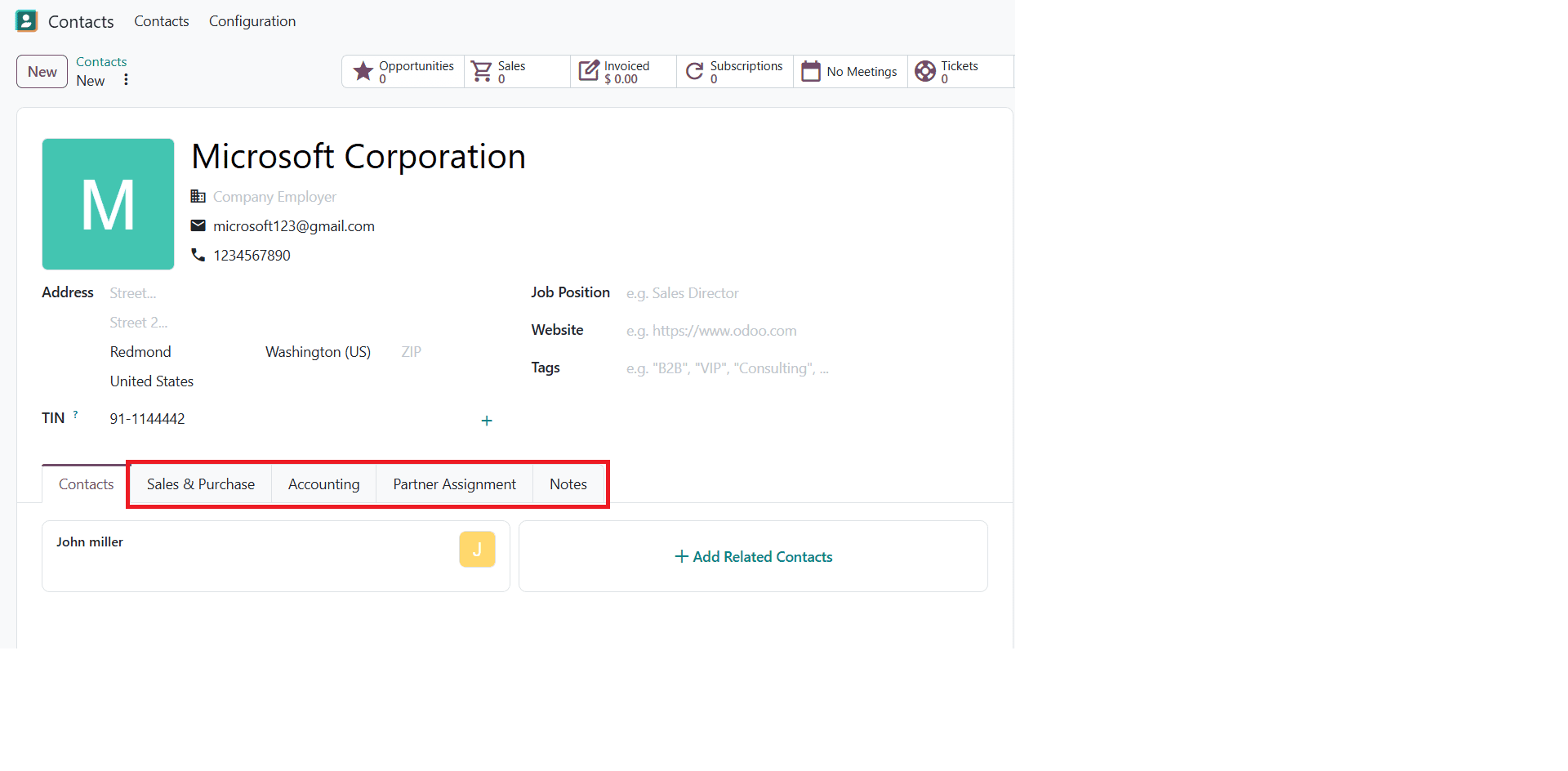Click the TIN help question mark
Screen dimensions: 1568x771
[76, 415]
